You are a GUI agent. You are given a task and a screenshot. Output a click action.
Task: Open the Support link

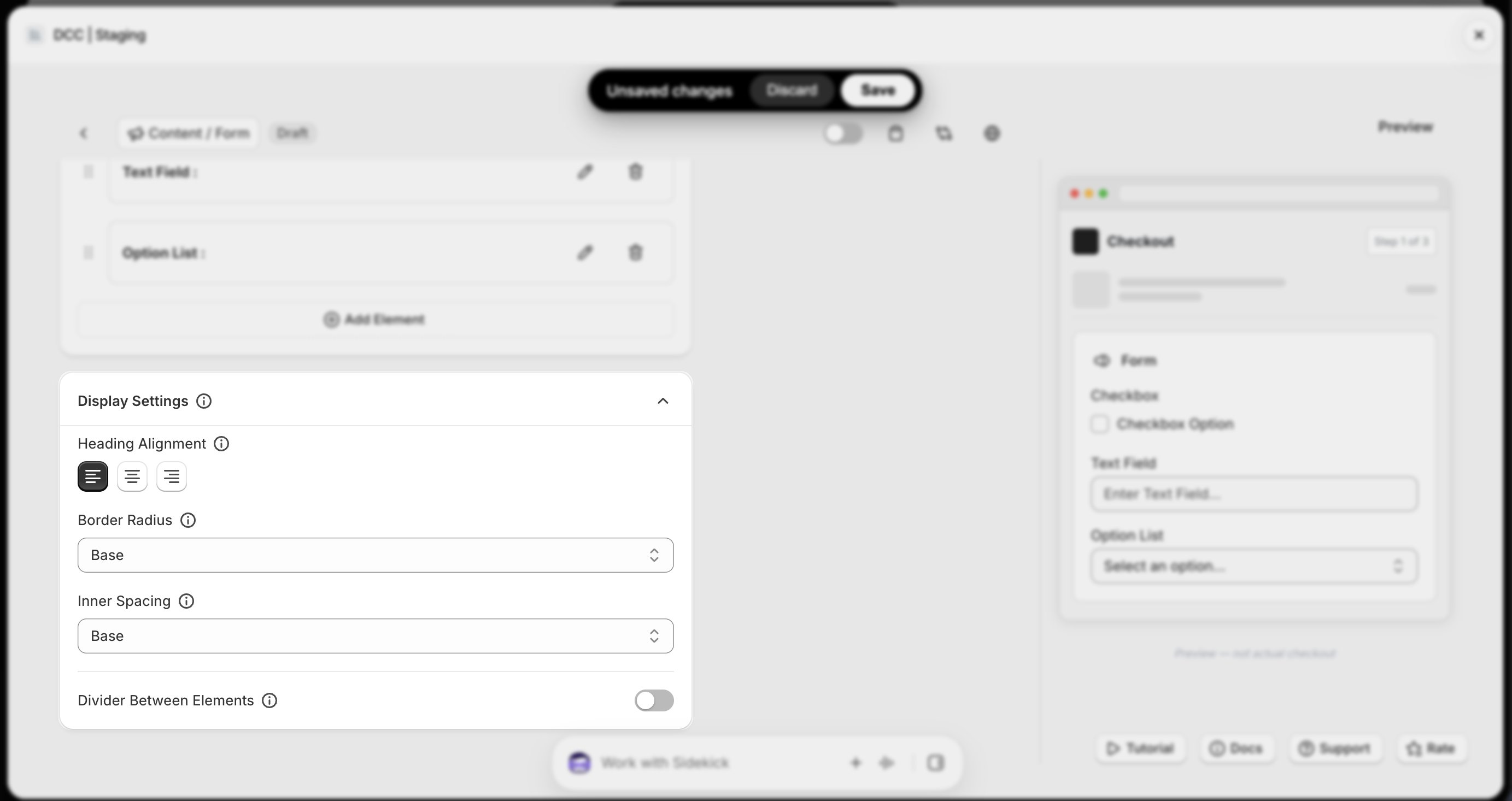1335,748
